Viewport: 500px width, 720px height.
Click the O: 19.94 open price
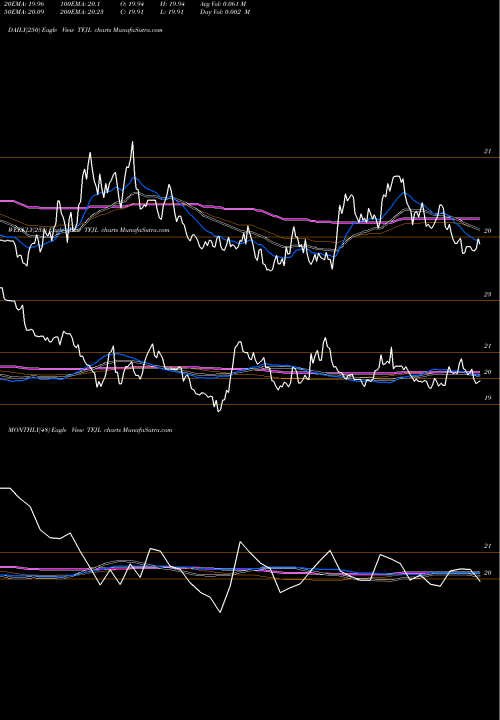tap(133, 4)
